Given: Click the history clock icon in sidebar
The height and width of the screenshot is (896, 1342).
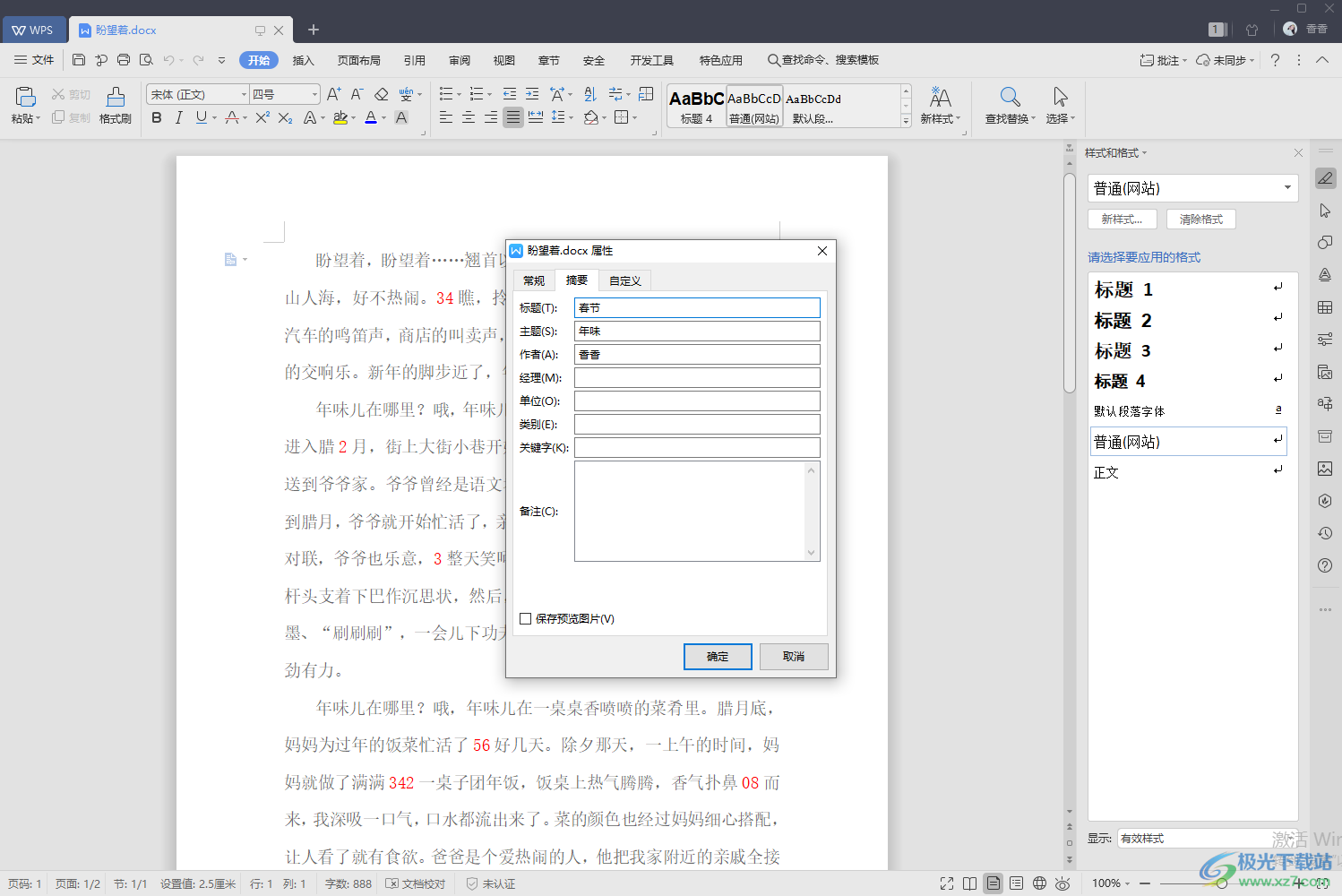Looking at the screenshot, I should click(x=1325, y=533).
